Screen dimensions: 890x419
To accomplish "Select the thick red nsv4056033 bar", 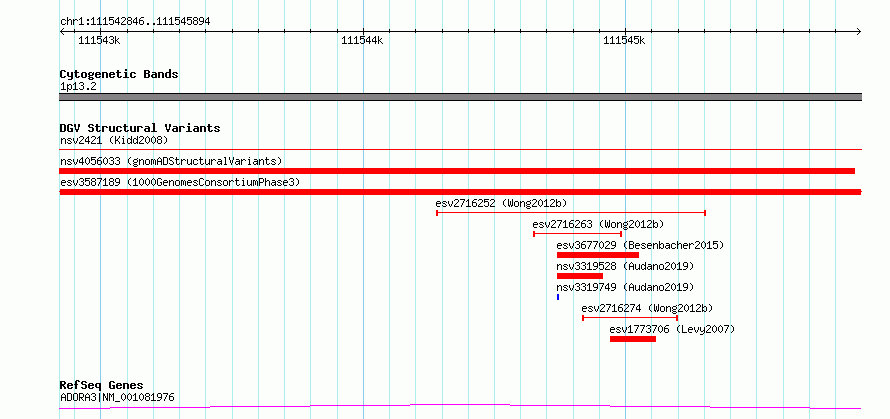I will 457,171.
